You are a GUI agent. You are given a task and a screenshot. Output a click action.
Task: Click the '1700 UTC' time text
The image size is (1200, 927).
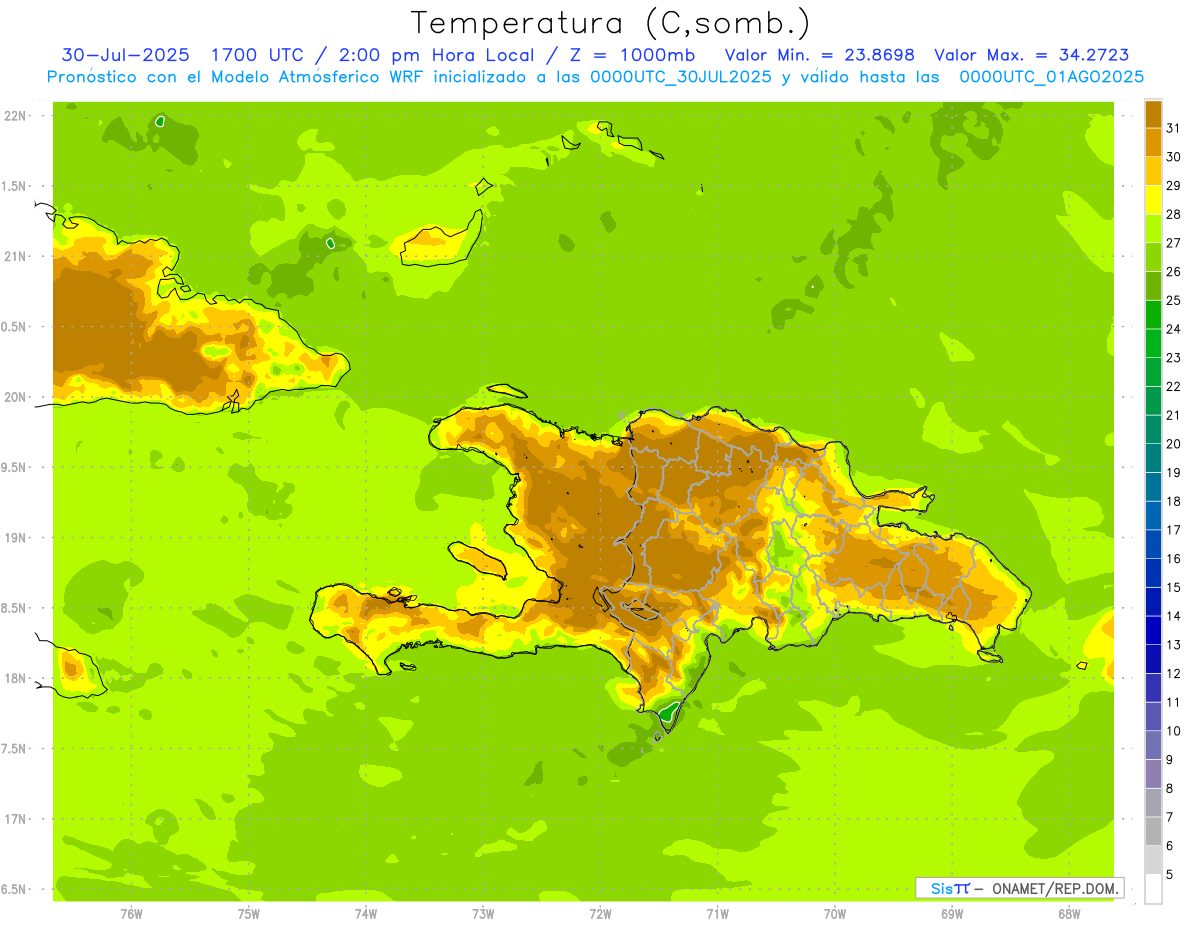[260, 55]
